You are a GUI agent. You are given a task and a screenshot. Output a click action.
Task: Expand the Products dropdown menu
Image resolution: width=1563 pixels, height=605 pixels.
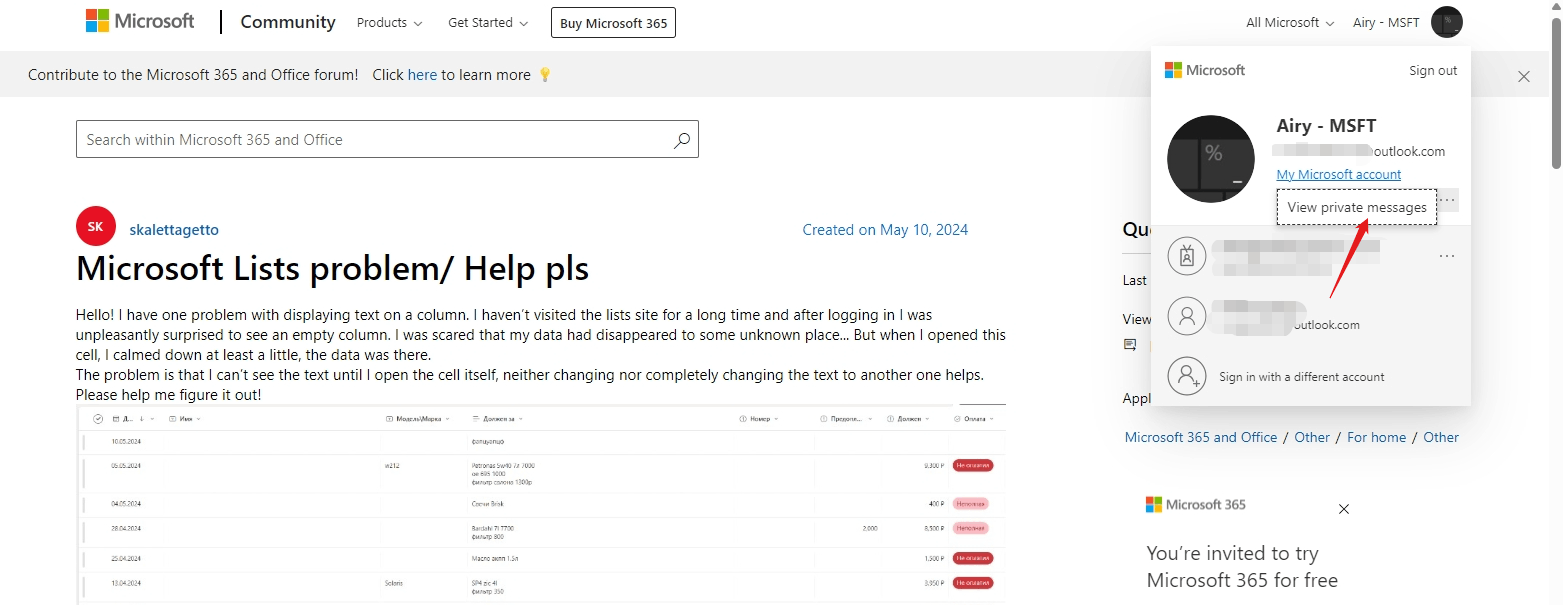click(x=389, y=22)
